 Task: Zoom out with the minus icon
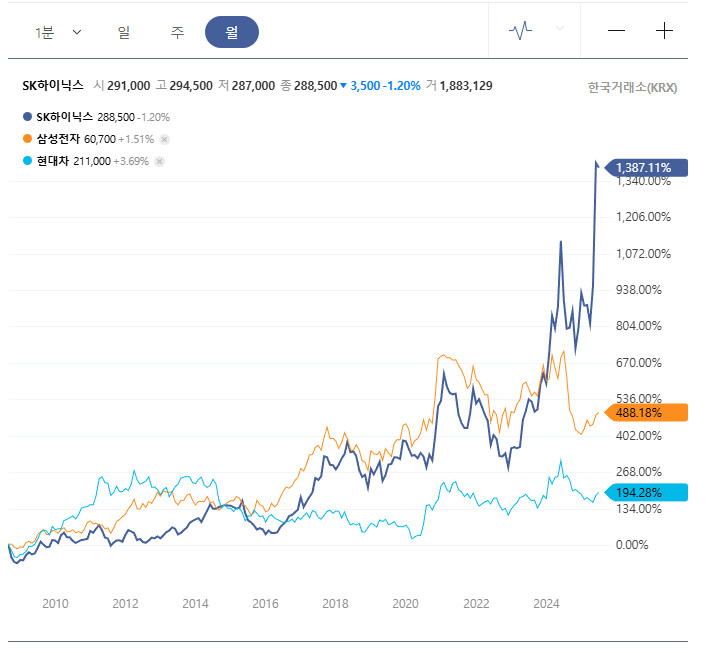616,31
